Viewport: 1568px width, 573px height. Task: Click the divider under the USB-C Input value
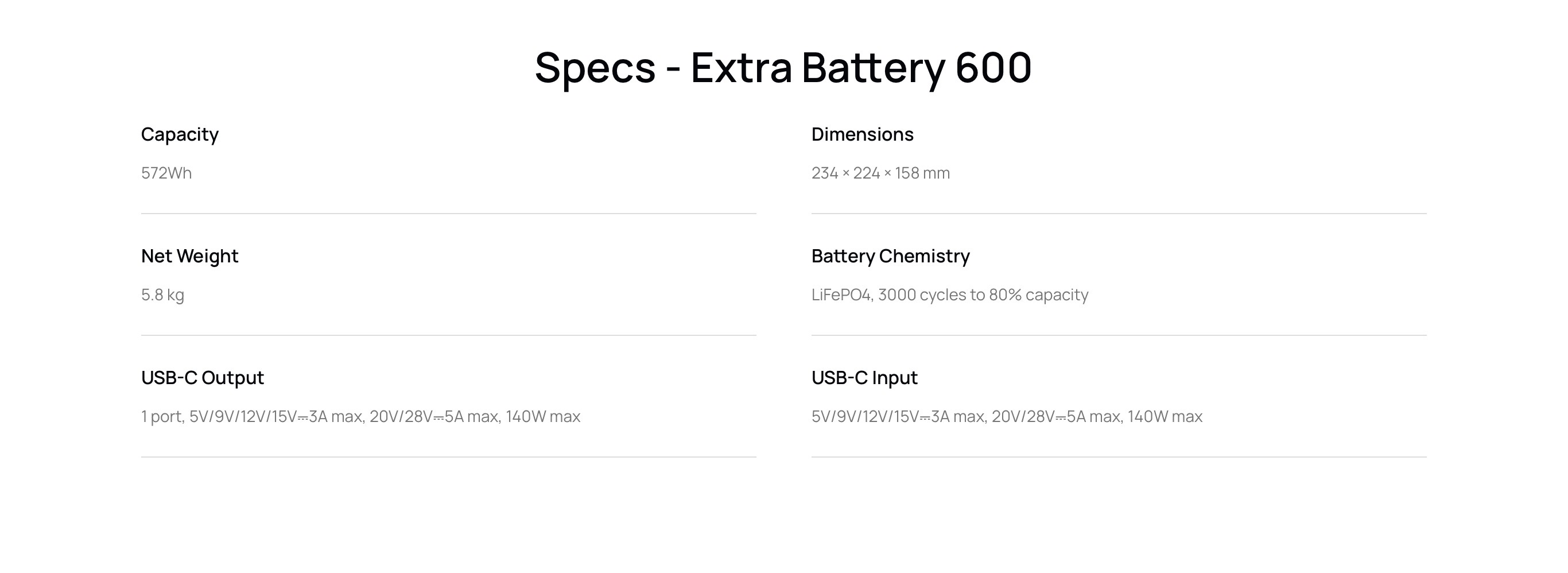tap(1119, 457)
